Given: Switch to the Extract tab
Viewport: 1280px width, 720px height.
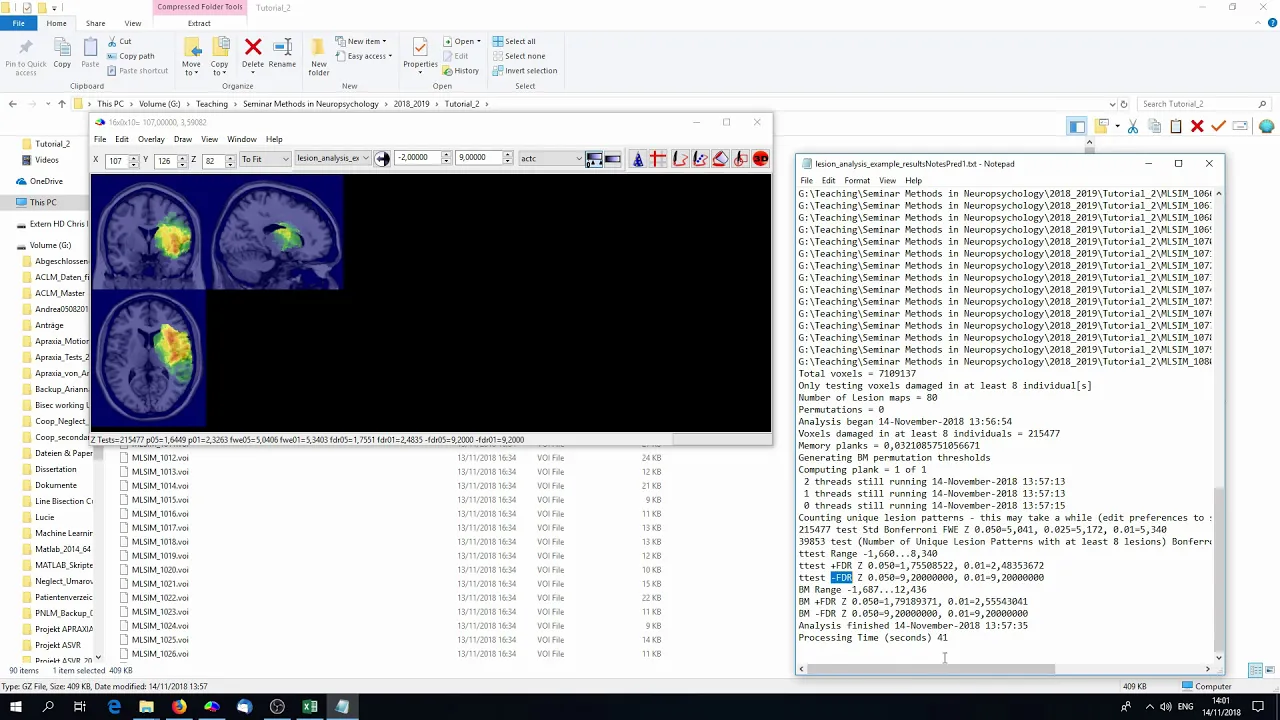Looking at the screenshot, I should 199,23.
